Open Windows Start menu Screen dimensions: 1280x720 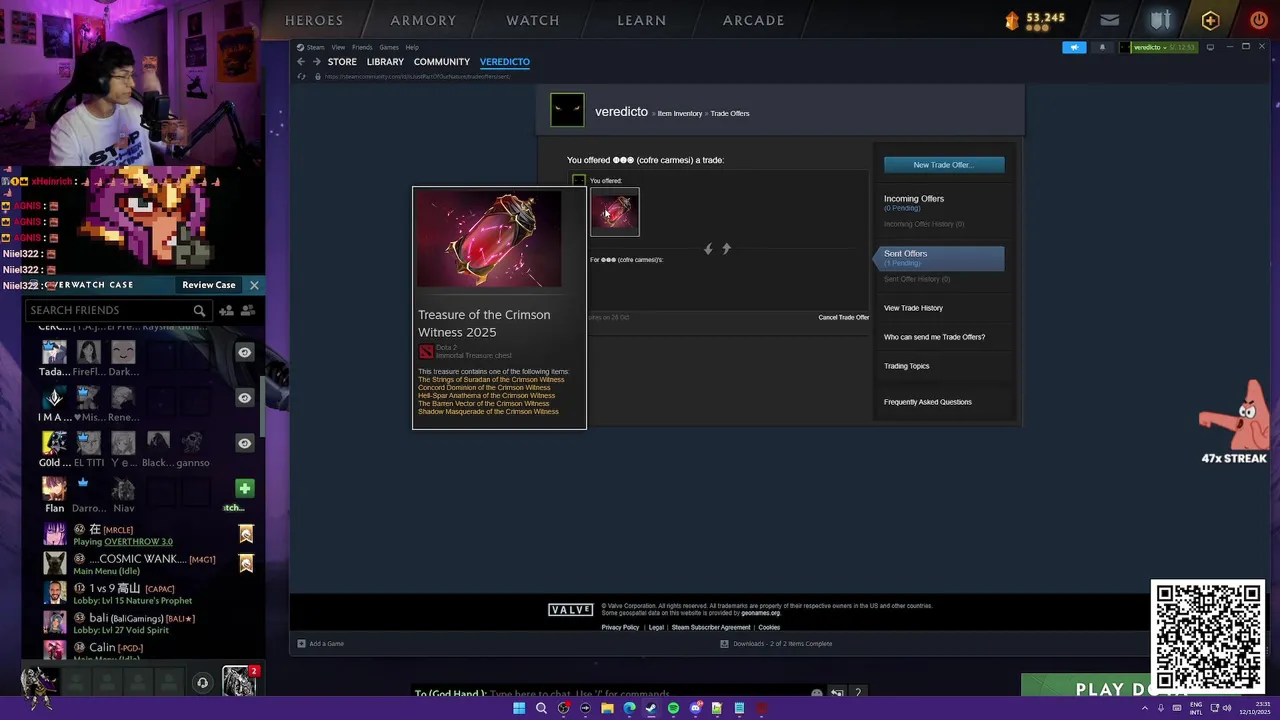(519, 708)
